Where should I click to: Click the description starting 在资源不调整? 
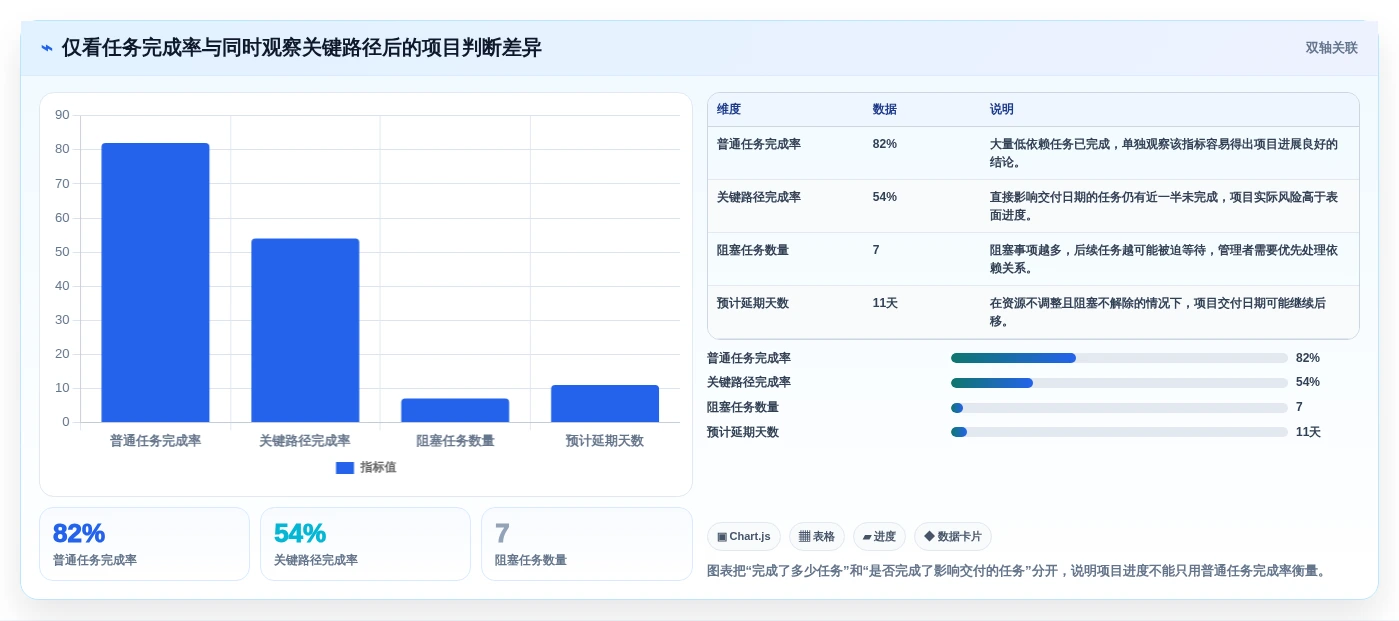(x=1158, y=312)
